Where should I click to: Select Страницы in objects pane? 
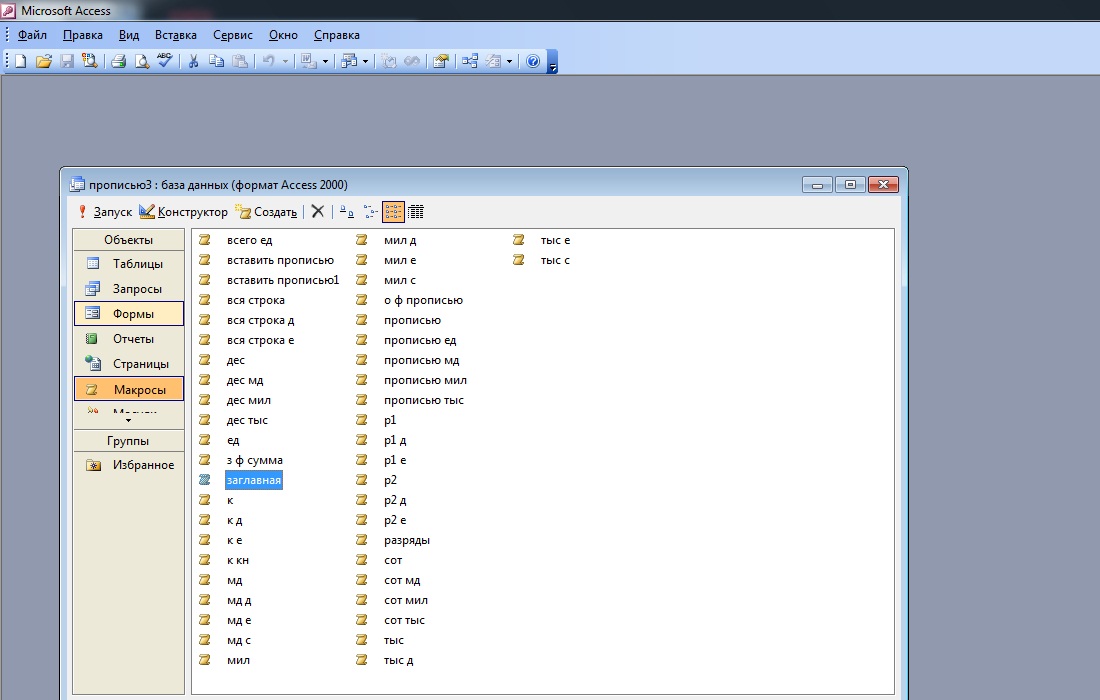click(128, 364)
